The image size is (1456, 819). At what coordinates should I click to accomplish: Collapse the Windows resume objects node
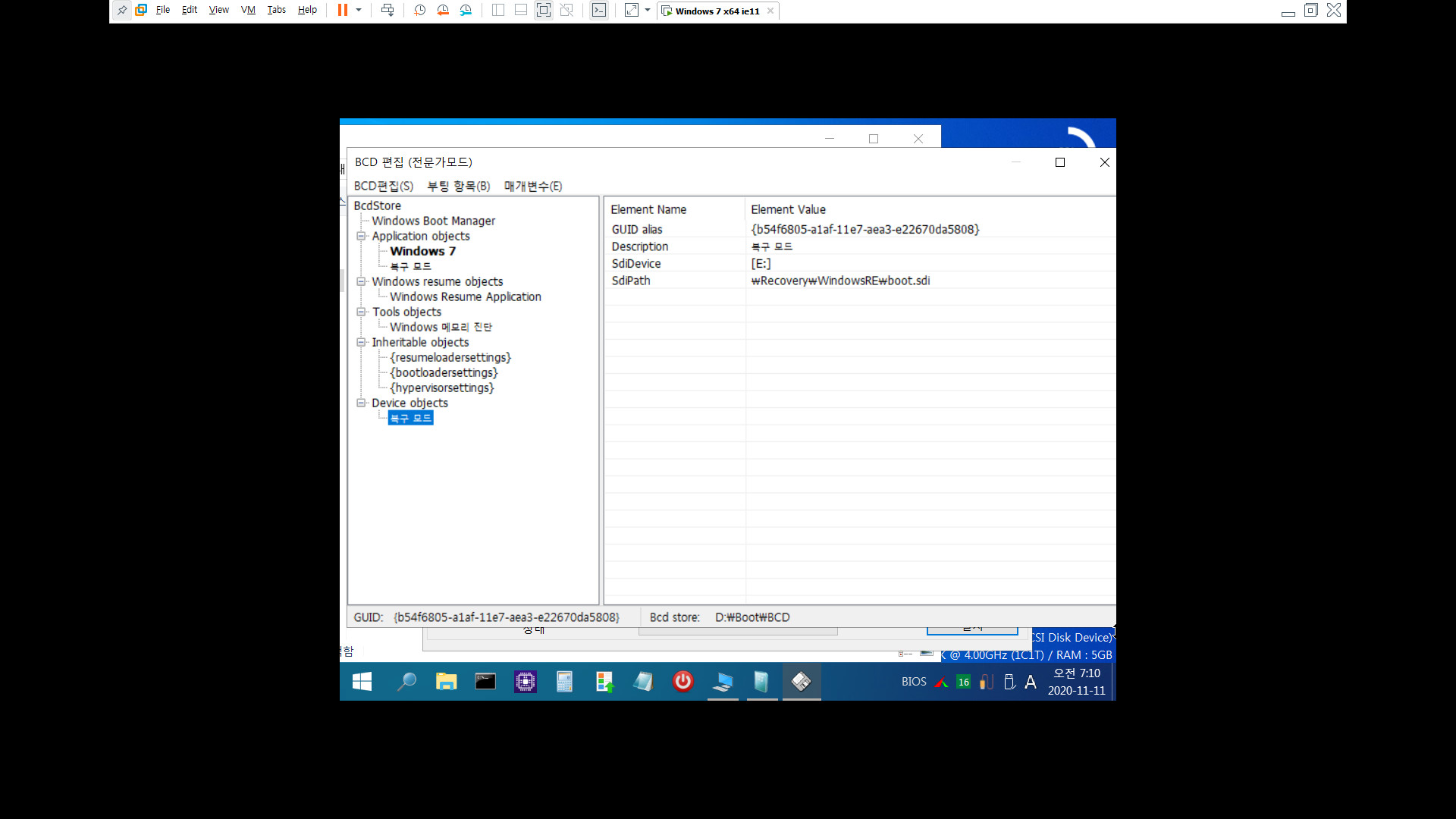(362, 281)
